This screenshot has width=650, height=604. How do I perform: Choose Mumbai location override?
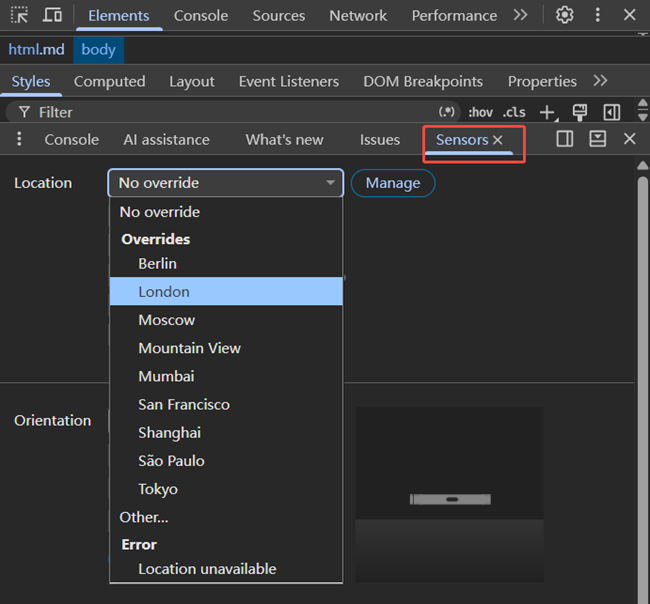[226, 376]
